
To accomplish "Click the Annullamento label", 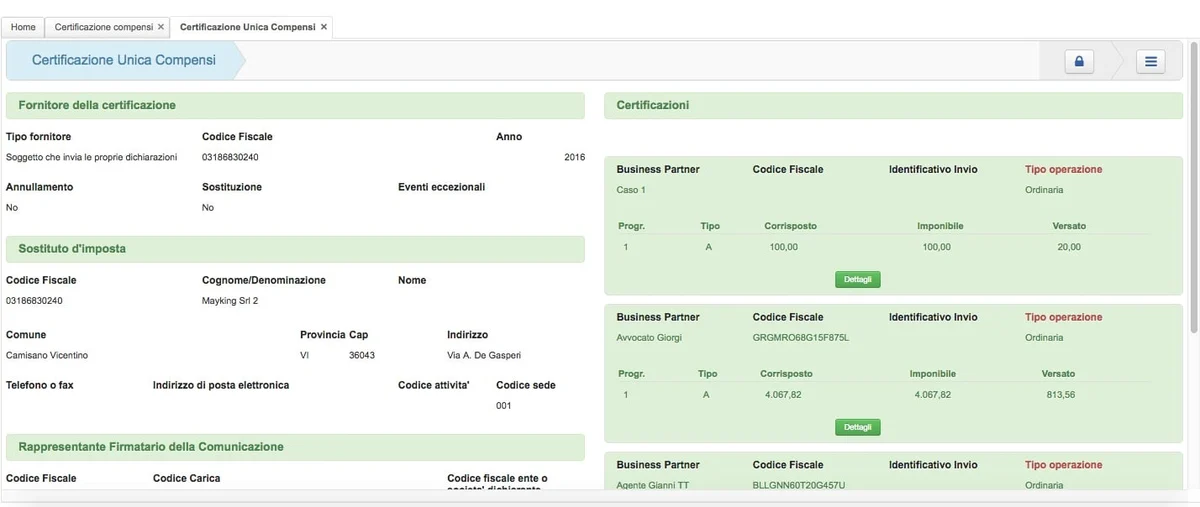I will click(x=39, y=187).
